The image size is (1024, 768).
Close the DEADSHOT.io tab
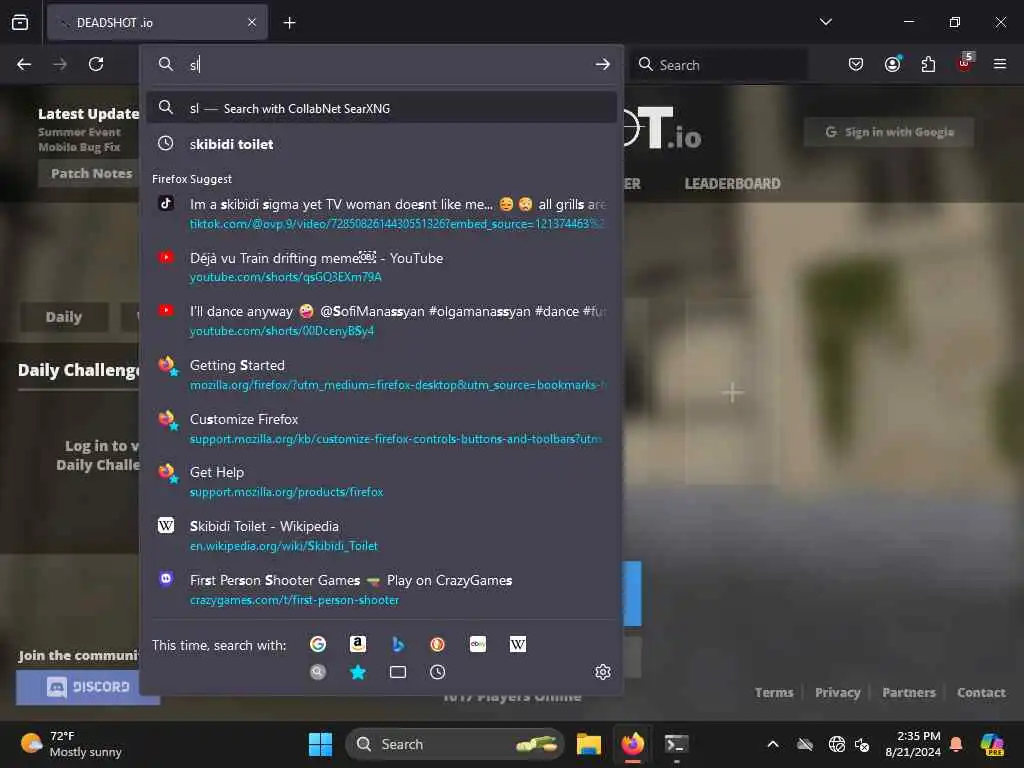click(252, 22)
